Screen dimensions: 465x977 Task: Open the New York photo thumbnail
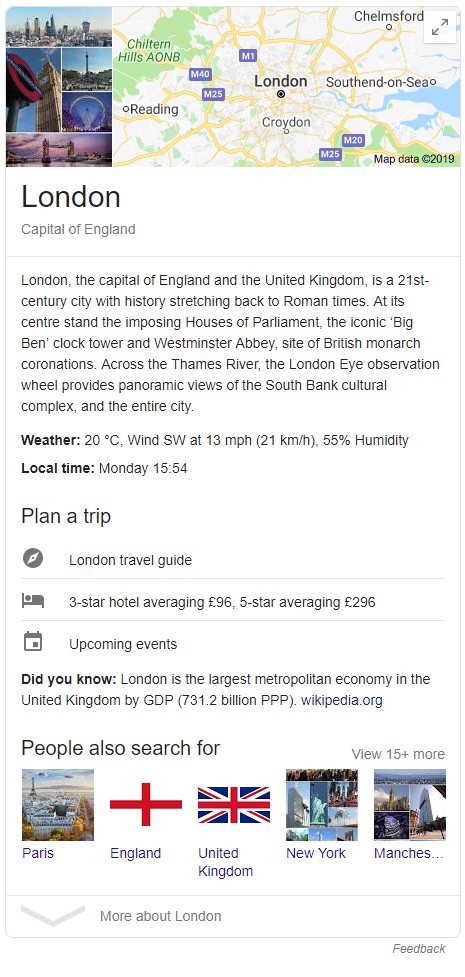pos(322,805)
